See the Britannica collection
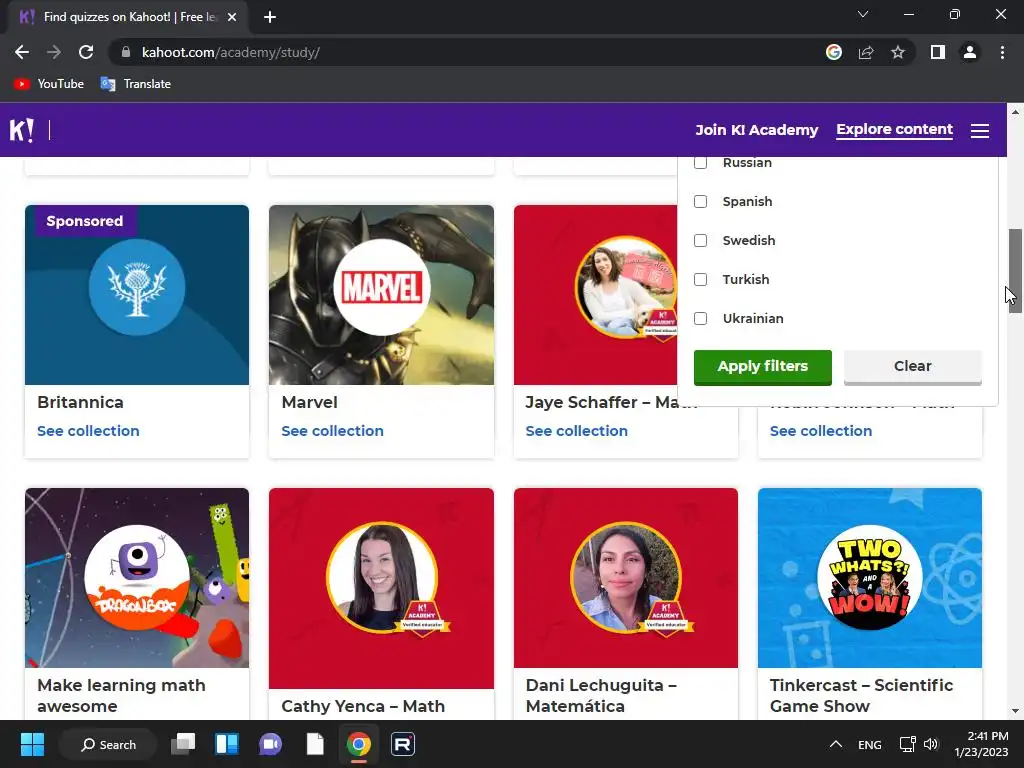1024x768 pixels. pyautogui.click(x=88, y=431)
